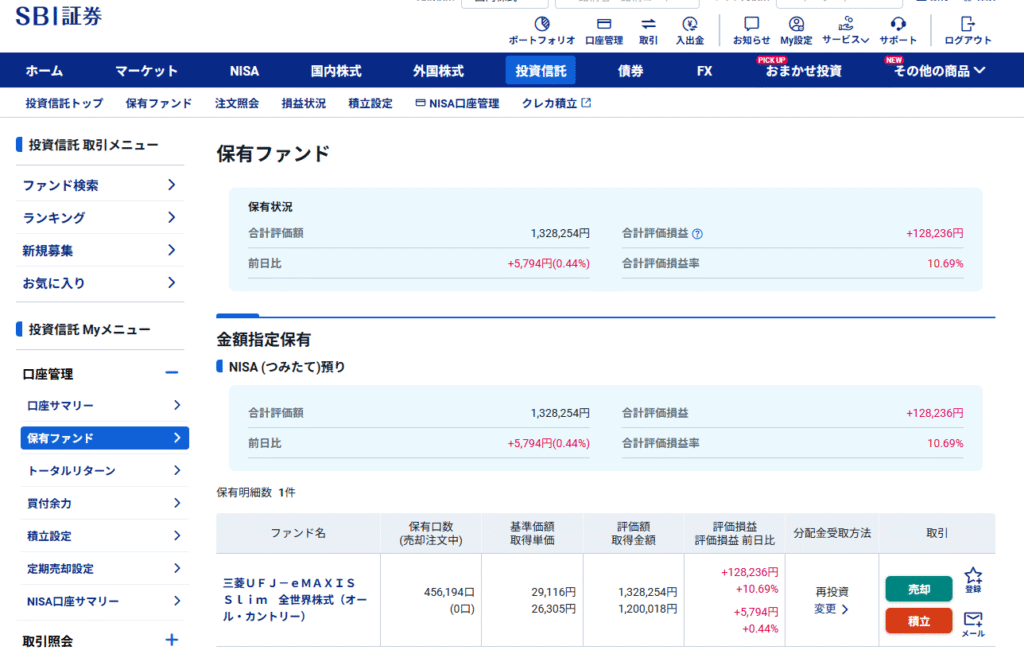Select the 国内株式 main navigation tab
This screenshot has width=1024, height=654.
(336, 71)
